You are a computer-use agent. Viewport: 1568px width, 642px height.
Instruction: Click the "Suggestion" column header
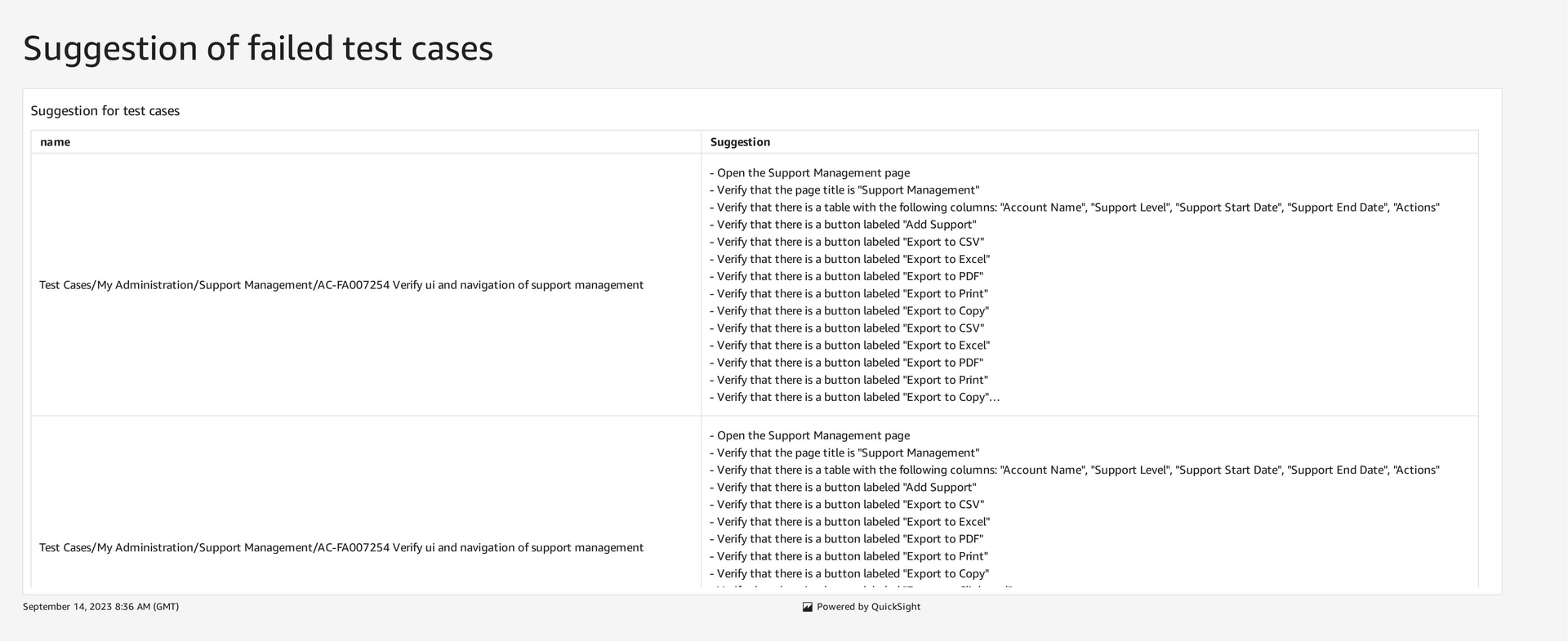[740, 142]
